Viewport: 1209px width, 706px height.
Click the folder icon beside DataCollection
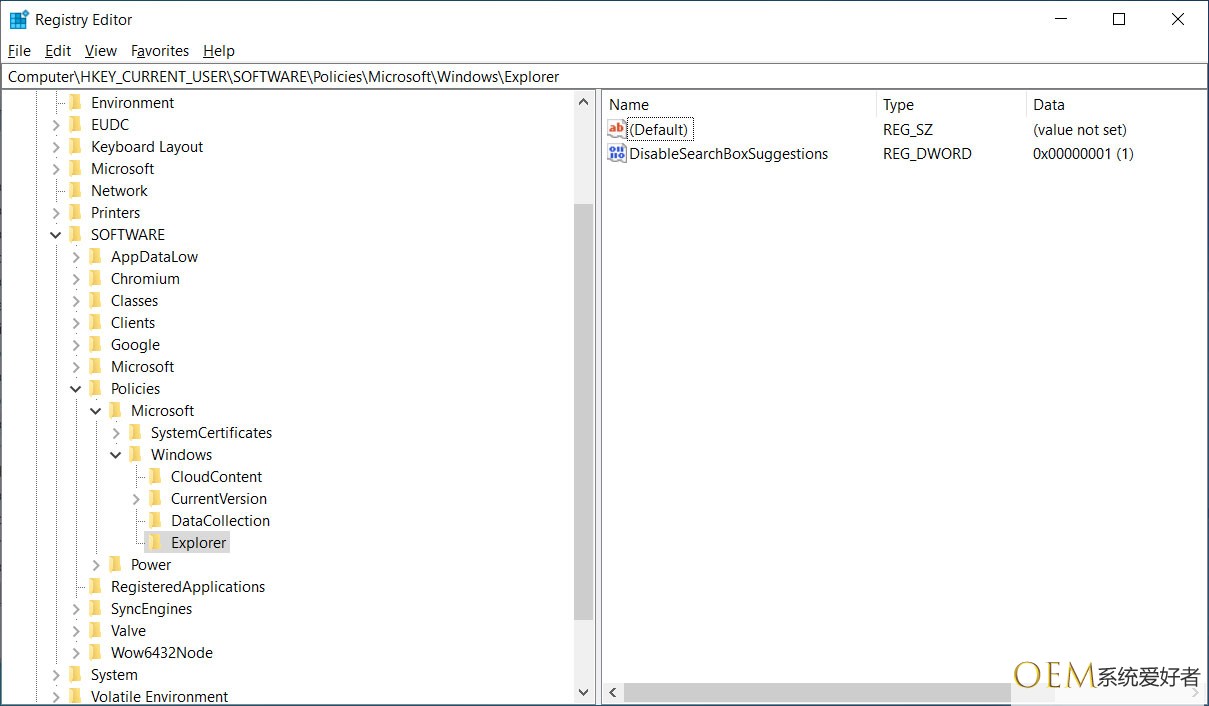tap(155, 521)
